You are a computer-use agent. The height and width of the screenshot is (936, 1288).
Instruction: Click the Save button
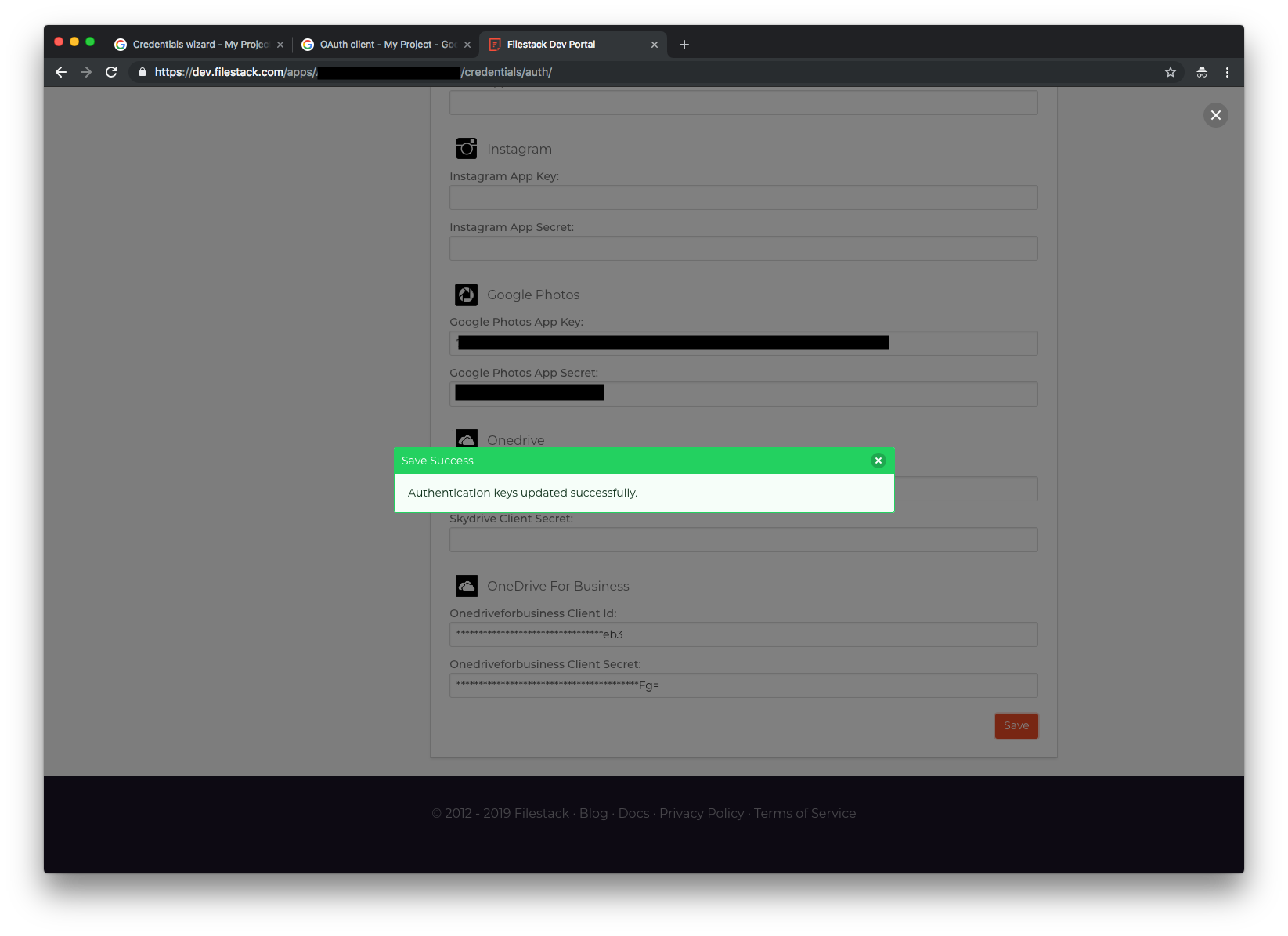(1016, 725)
